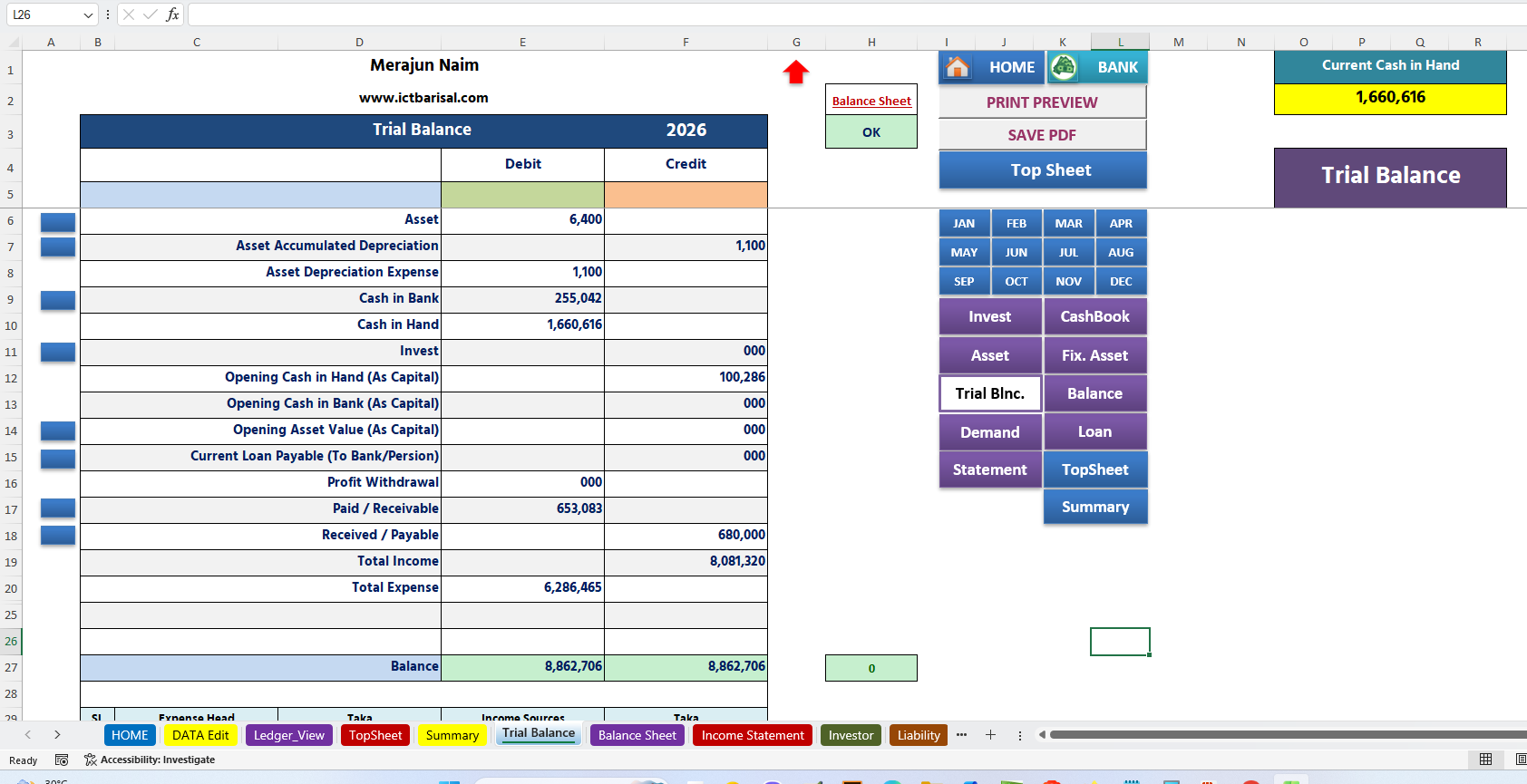Viewport: 1527px width, 784px height.
Task: Click the select-all corner triangle
Action: click(14, 42)
